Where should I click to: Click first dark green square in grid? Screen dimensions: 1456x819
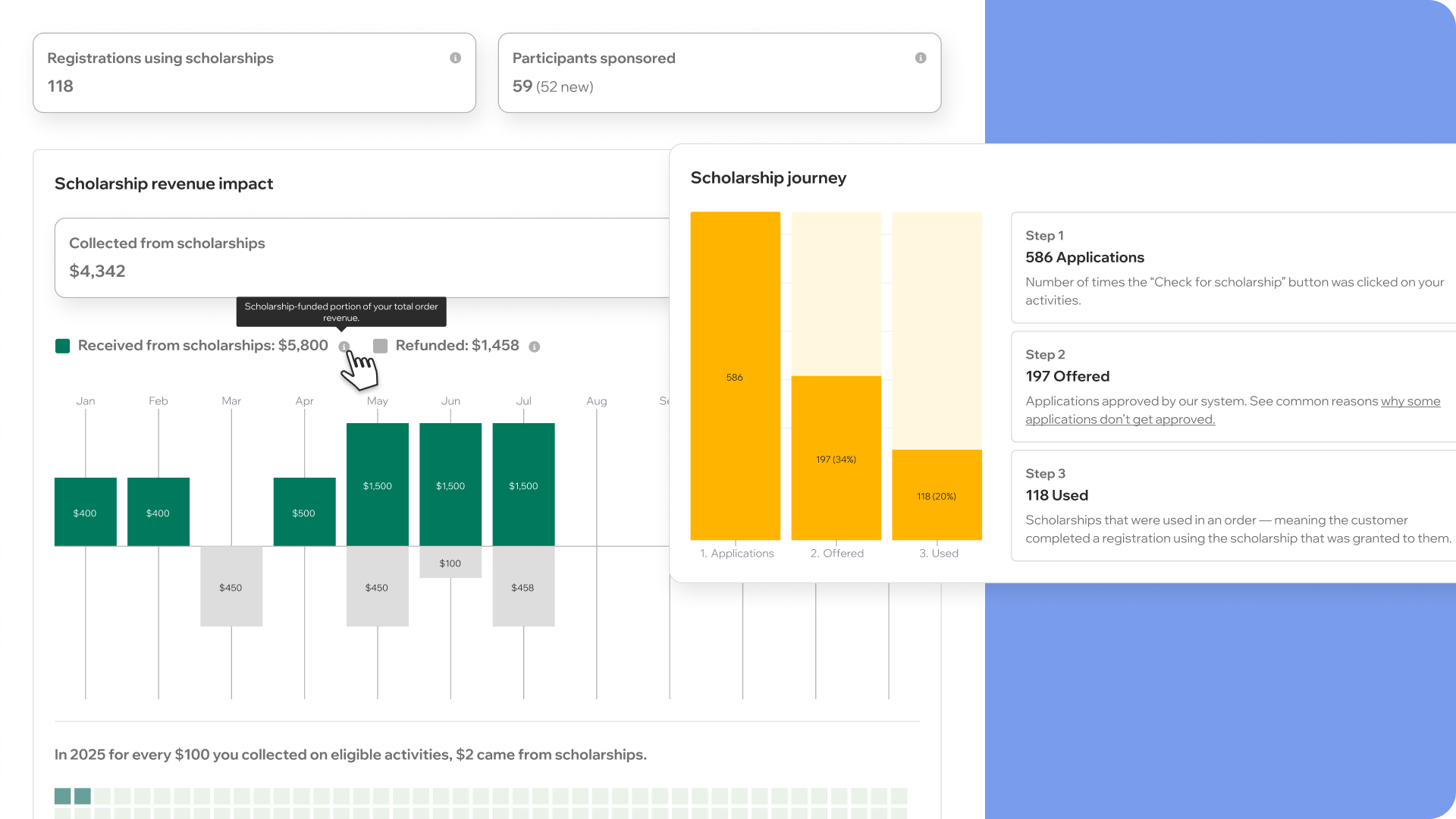click(63, 795)
